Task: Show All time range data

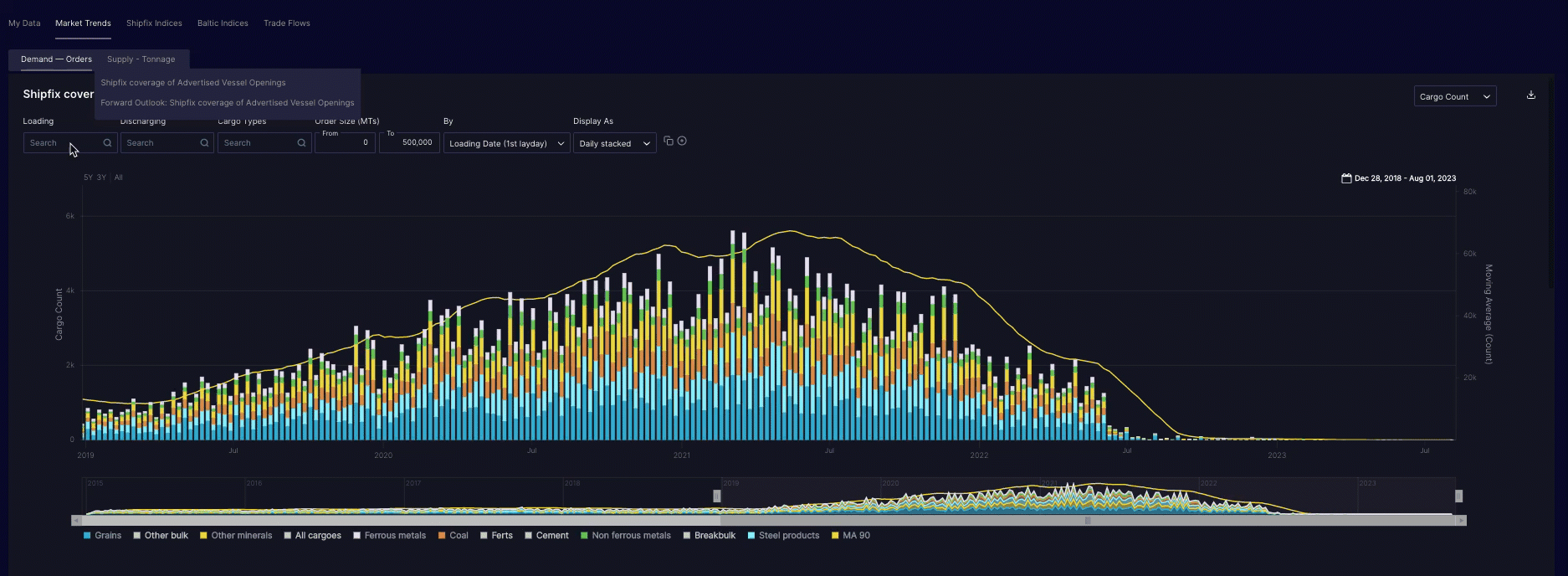Action: pyautogui.click(x=119, y=177)
